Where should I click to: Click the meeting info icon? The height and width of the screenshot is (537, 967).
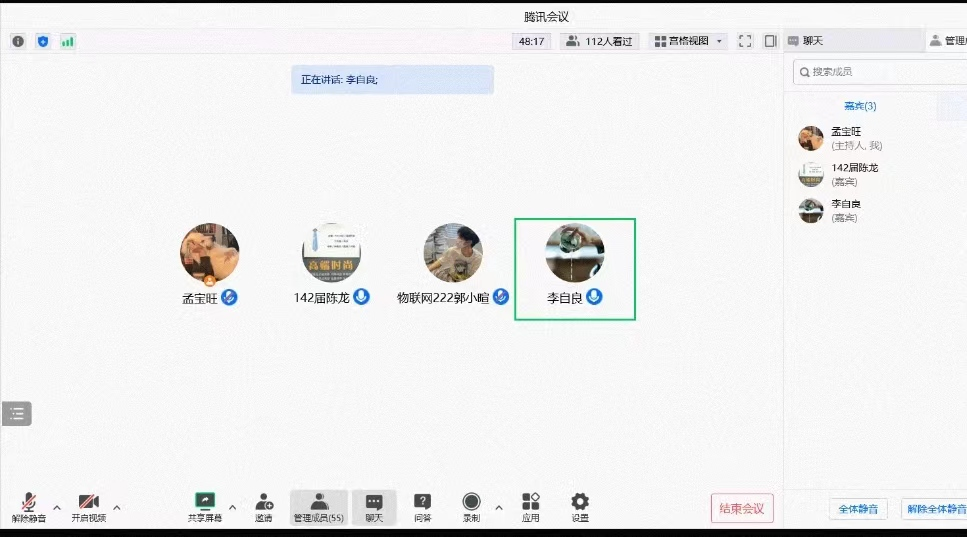pyautogui.click(x=18, y=41)
